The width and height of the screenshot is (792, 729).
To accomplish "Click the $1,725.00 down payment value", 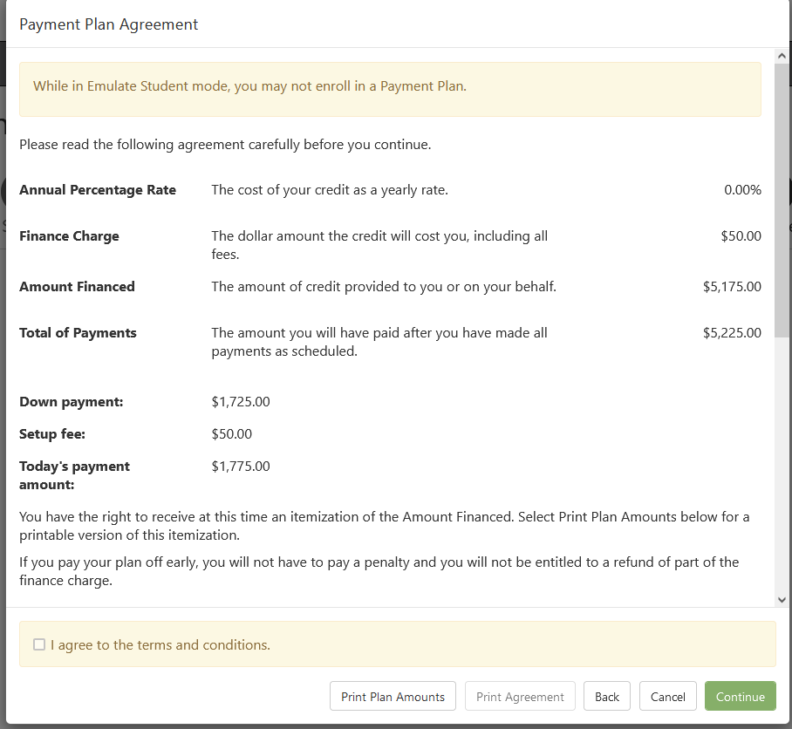I will click(x=241, y=403).
